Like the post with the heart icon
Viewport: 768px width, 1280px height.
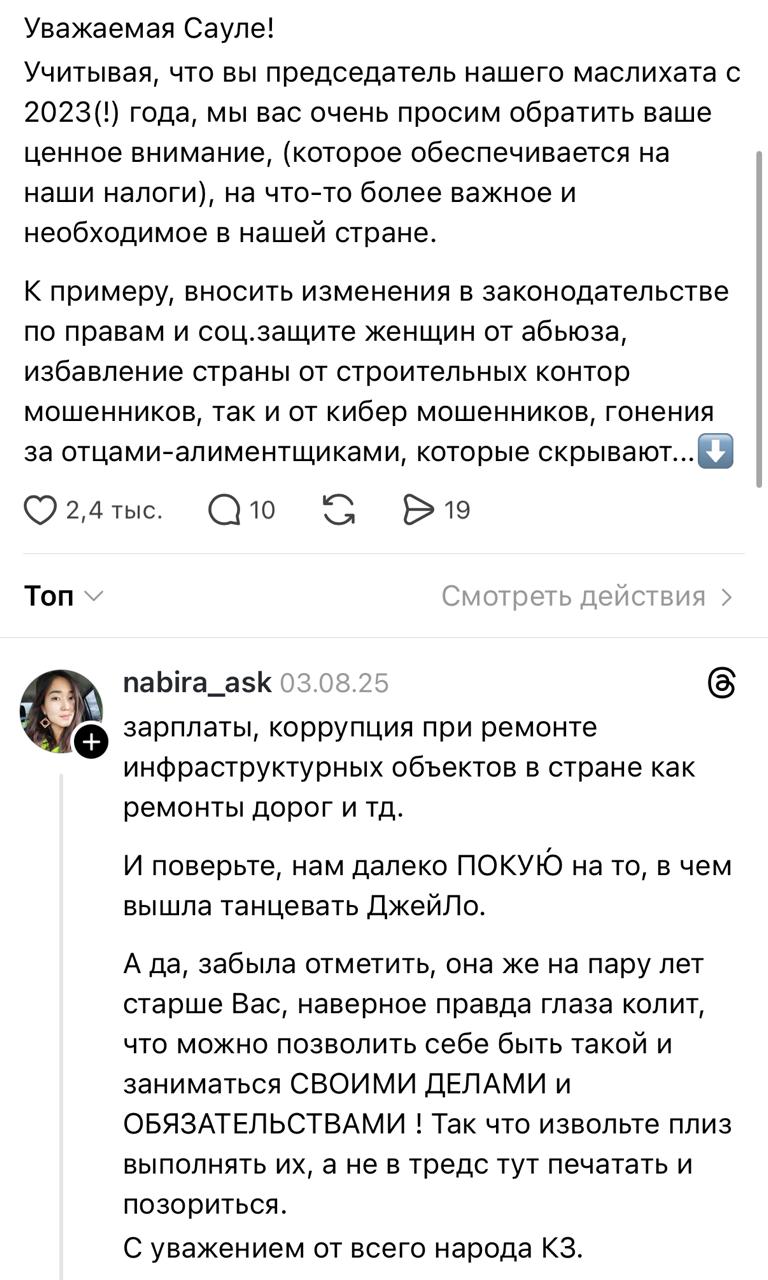(40, 511)
